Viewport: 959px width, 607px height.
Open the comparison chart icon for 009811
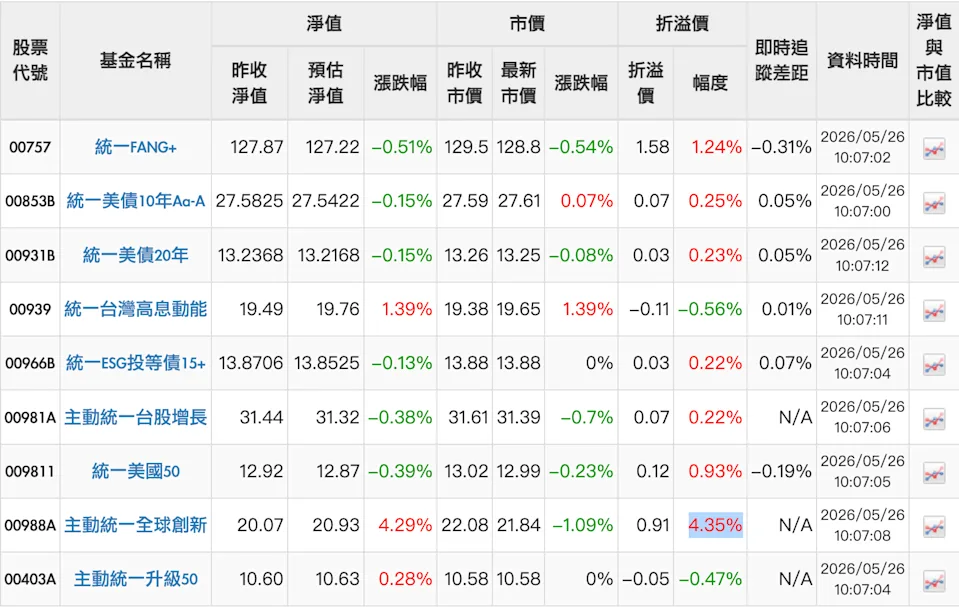pyautogui.click(x=934, y=473)
